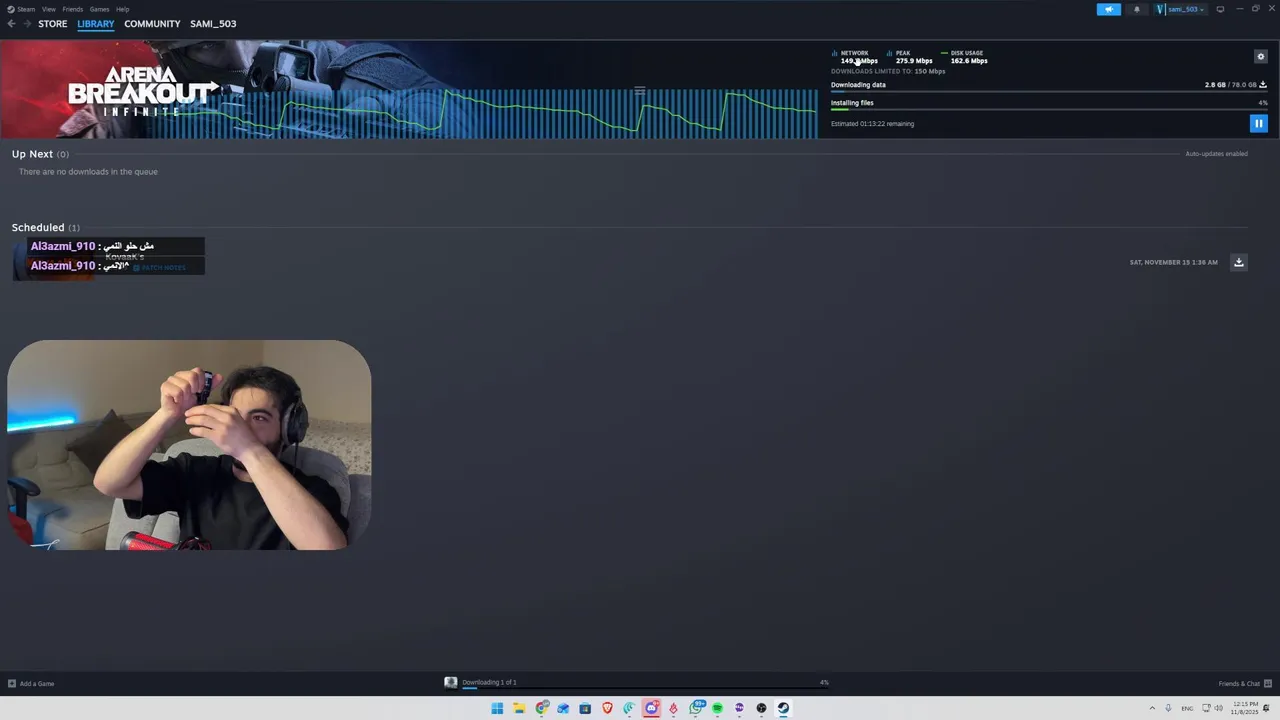1280x720 pixels.
Task: Open the notifications bell
Action: pos(1136,9)
